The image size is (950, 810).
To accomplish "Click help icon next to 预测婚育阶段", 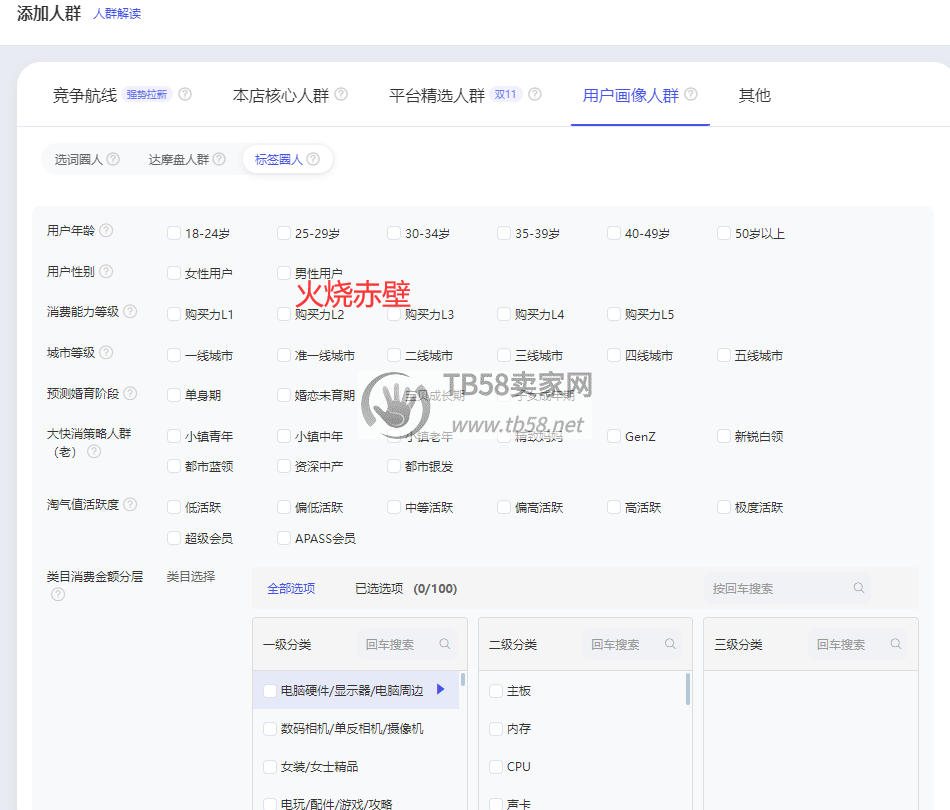I will coord(130,393).
